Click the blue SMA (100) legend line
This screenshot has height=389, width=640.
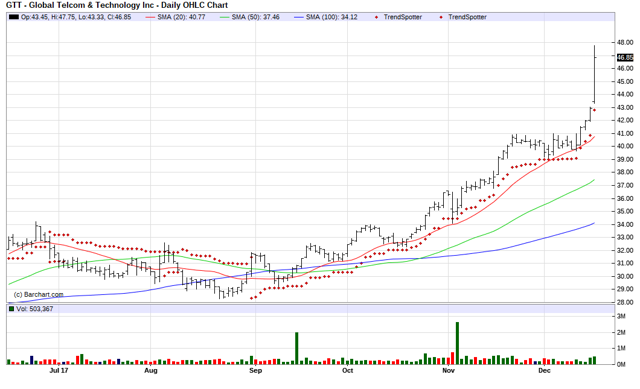click(299, 17)
